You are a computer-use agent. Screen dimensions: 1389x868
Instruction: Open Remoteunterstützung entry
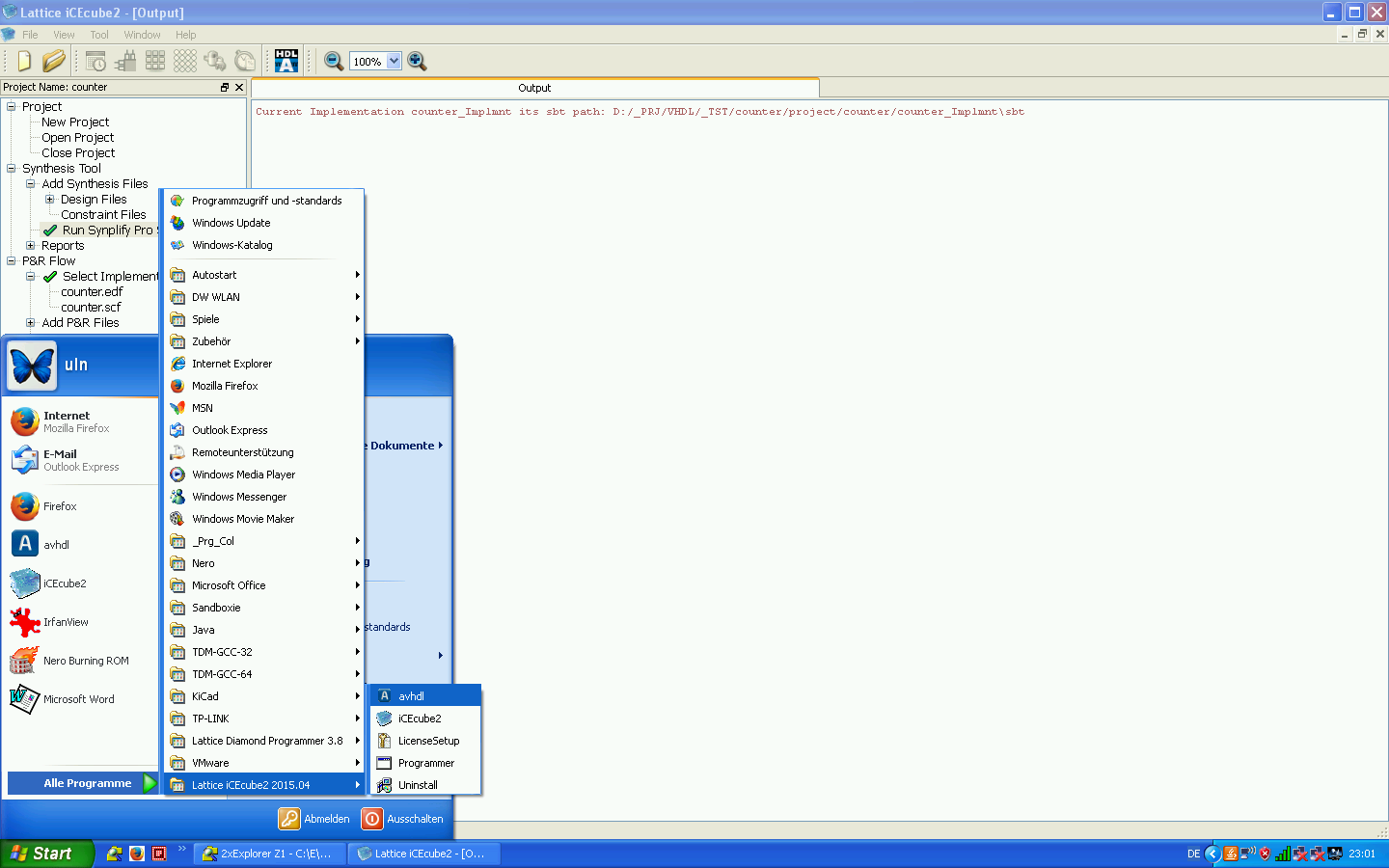pos(263,452)
